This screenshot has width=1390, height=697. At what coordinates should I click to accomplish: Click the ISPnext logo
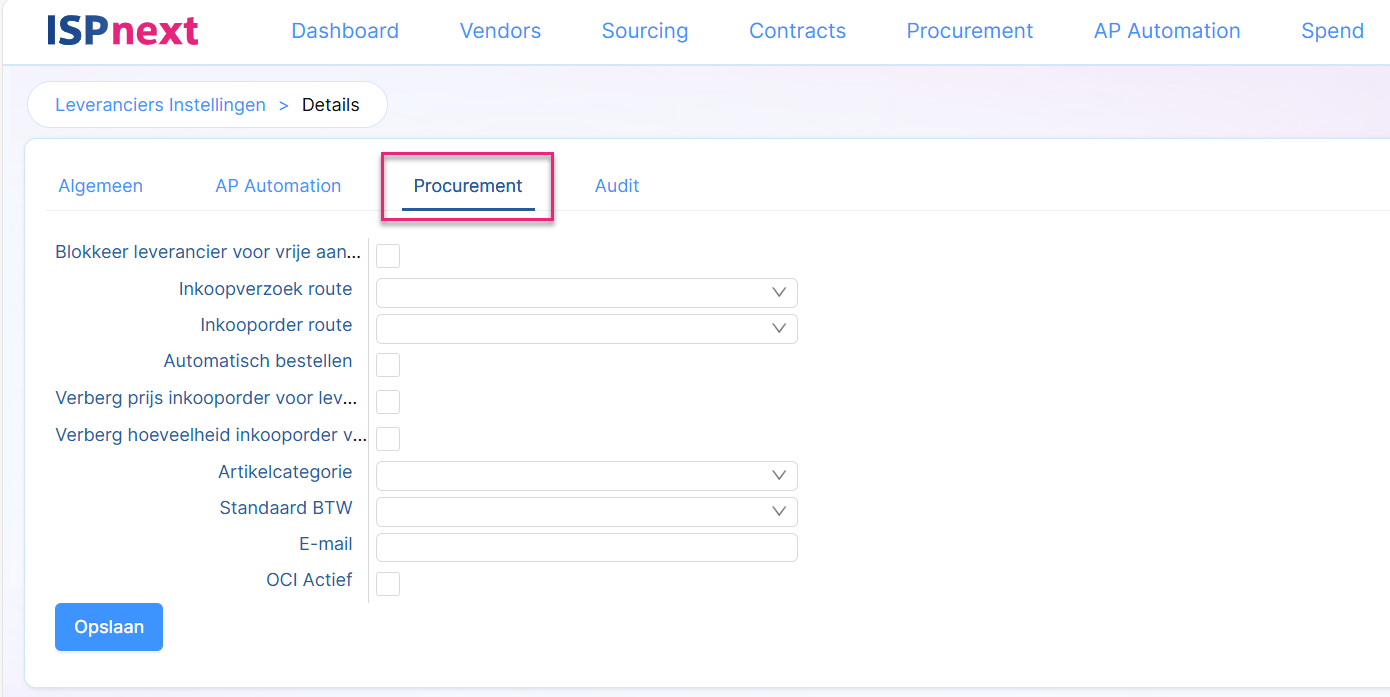(122, 31)
